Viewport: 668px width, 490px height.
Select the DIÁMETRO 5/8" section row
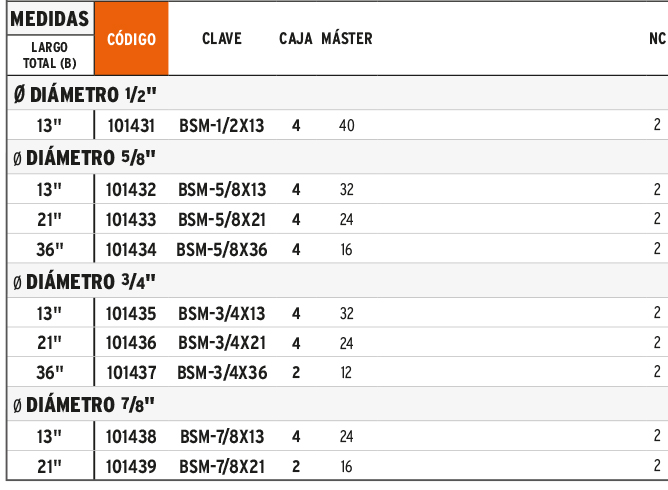[337, 158]
